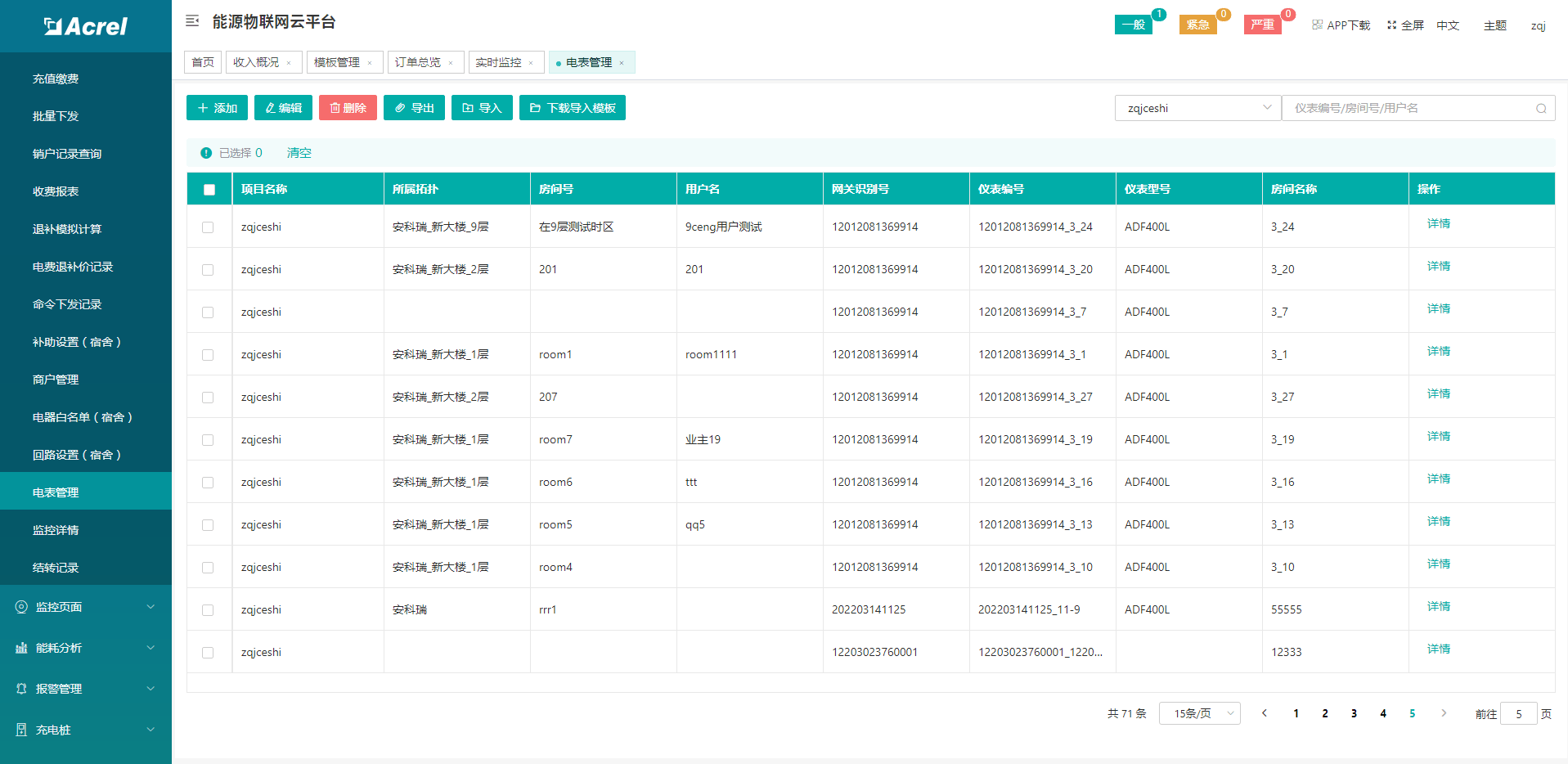
Task: Open 结转记录 in sidebar
Action: (86, 568)
